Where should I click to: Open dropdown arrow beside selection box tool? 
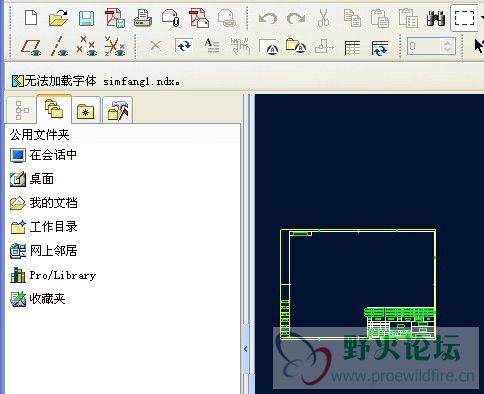482,17
